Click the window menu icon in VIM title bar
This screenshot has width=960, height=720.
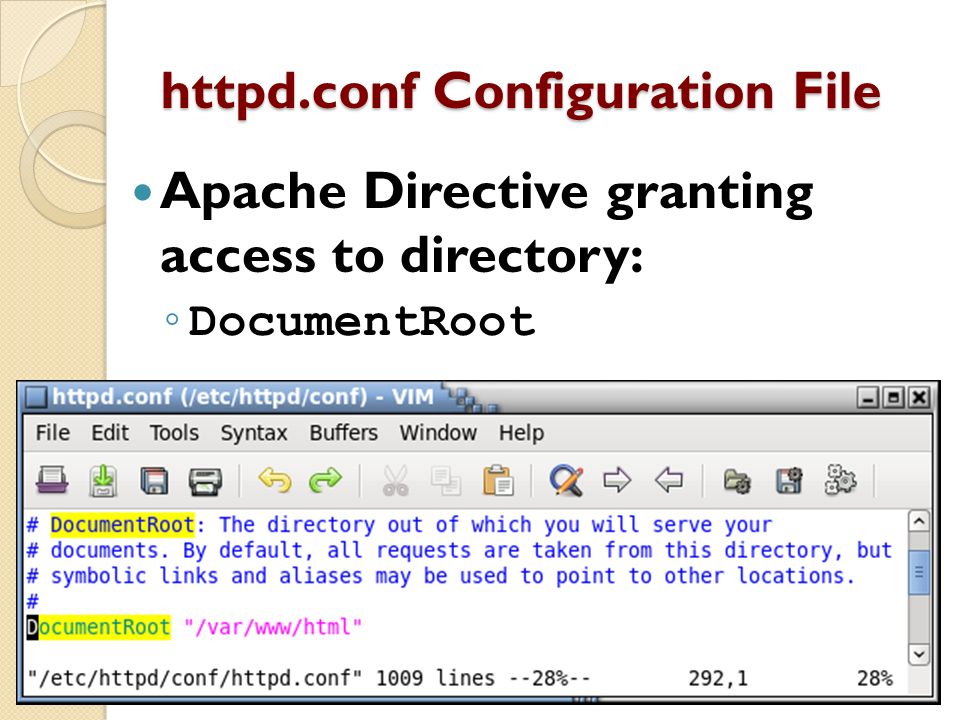pyautogui.click(x=35, y=397)
